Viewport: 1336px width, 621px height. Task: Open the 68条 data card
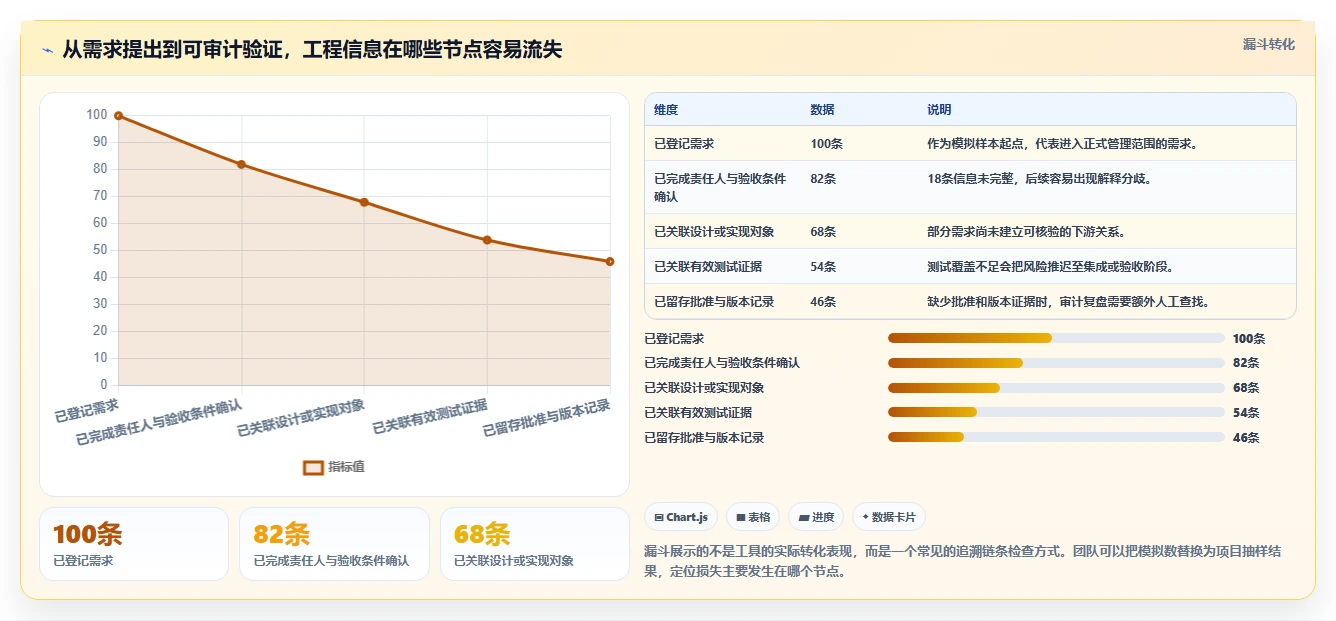(x=535, y=544)
